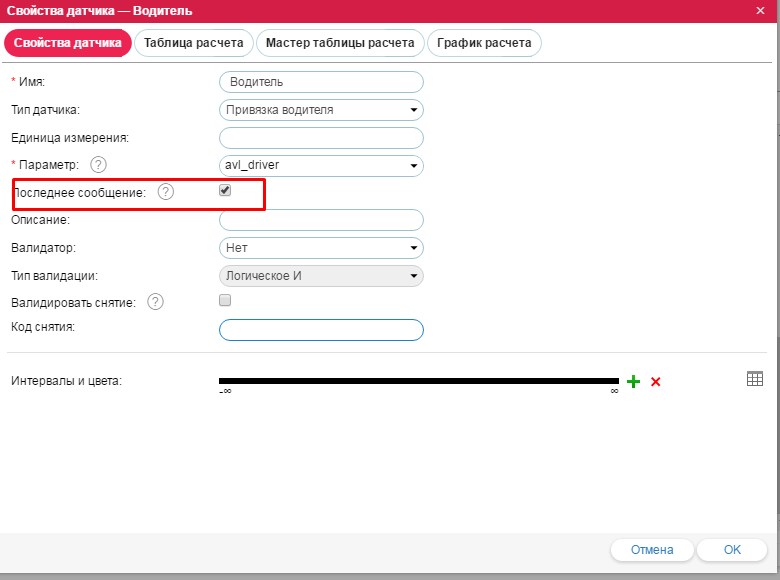Open the Мастер таблицы расчета tab
This screenshot has width=780, height=580.
340,43
